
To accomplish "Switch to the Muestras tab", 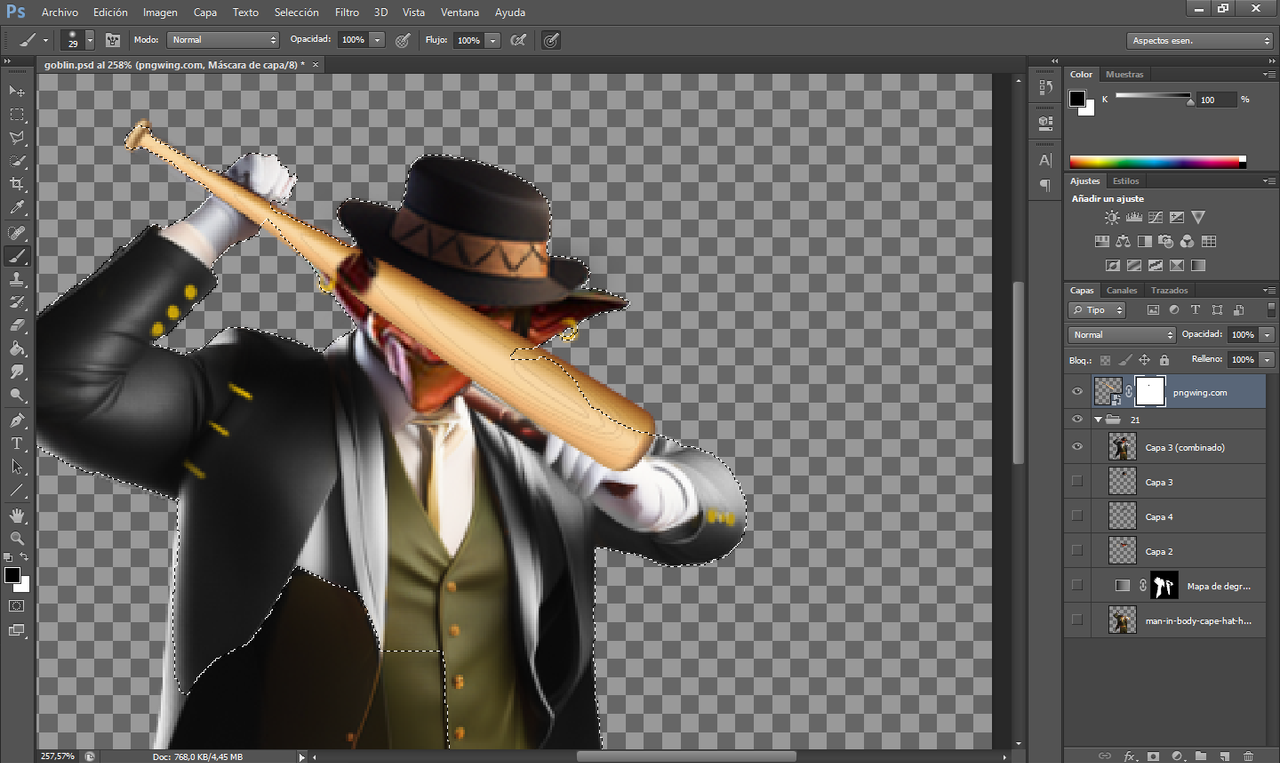I will click(1125, 74).
